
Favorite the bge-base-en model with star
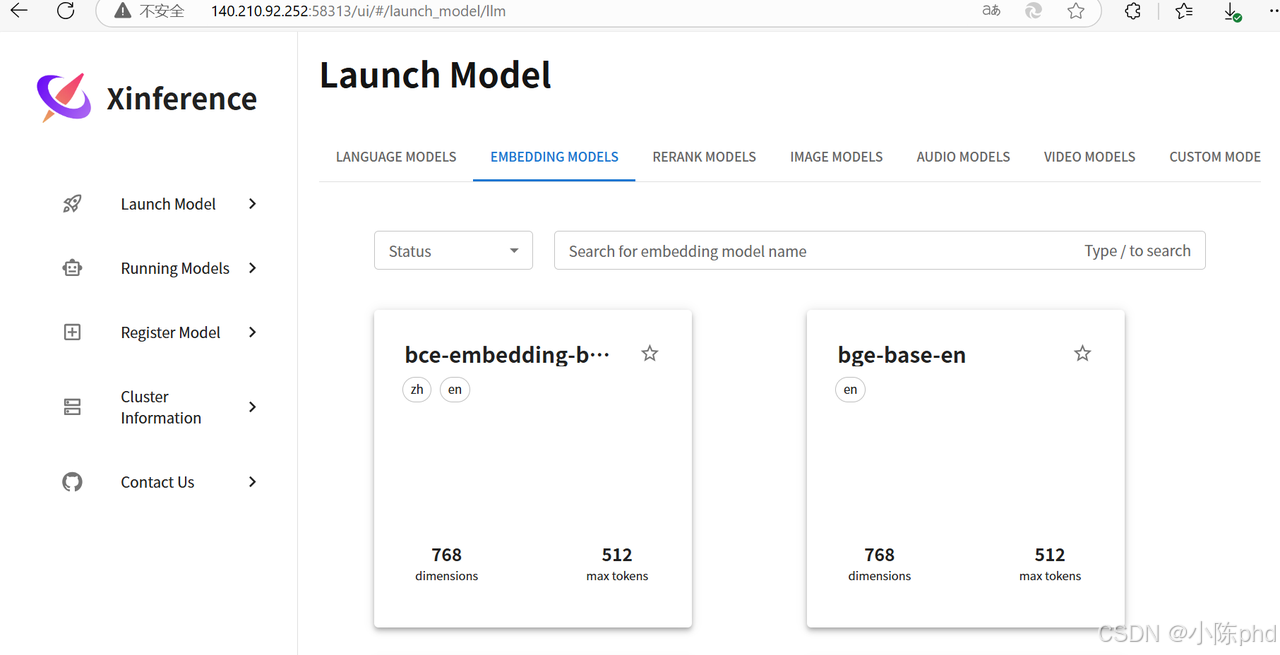pyautogui.click(x=1082, y=353)
